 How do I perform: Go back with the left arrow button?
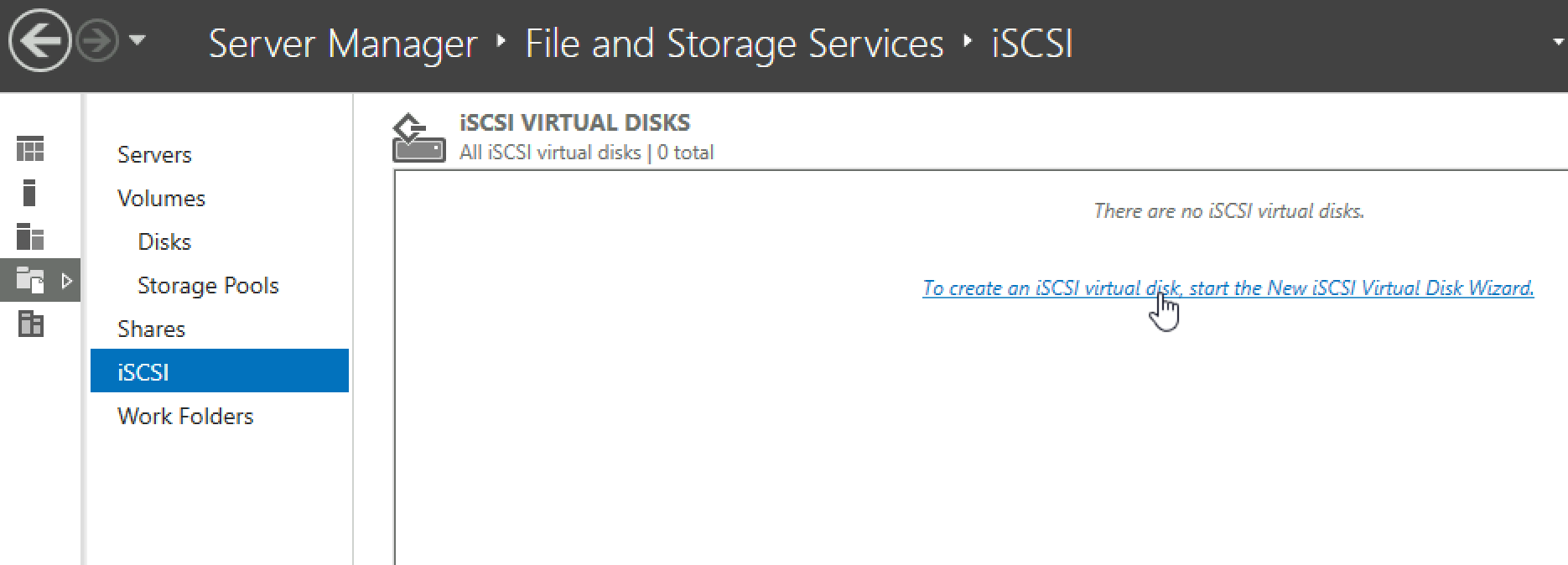tap(39, 40)
